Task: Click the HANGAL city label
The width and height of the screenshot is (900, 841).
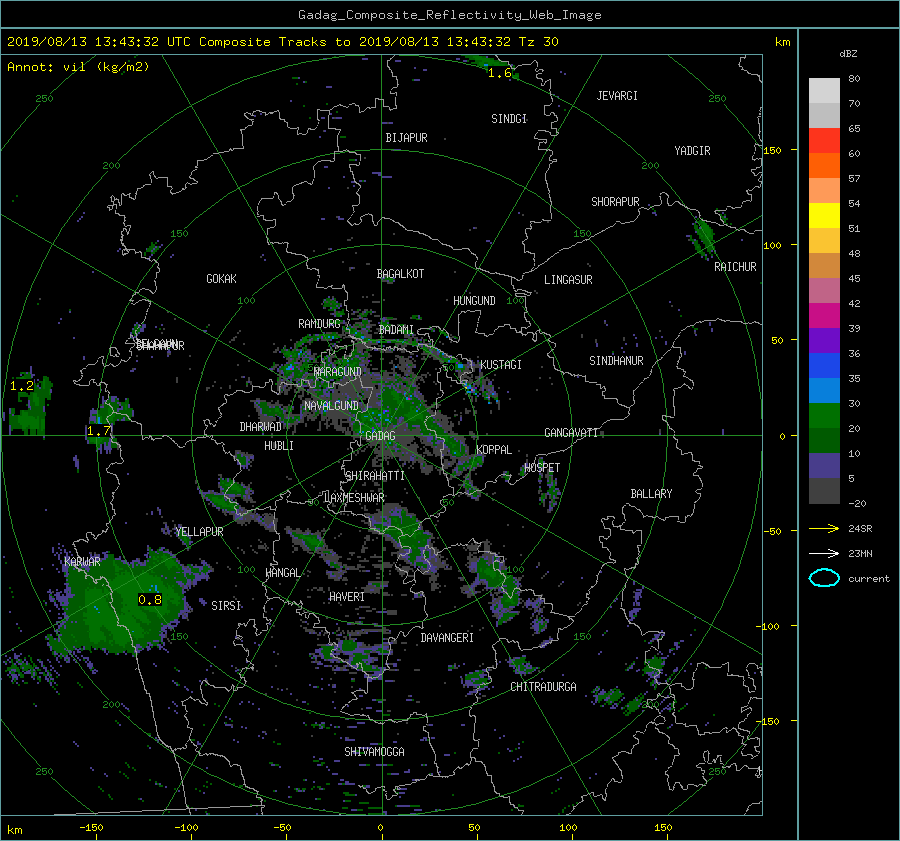Action: pyautogui.click(x=282, y=573)
